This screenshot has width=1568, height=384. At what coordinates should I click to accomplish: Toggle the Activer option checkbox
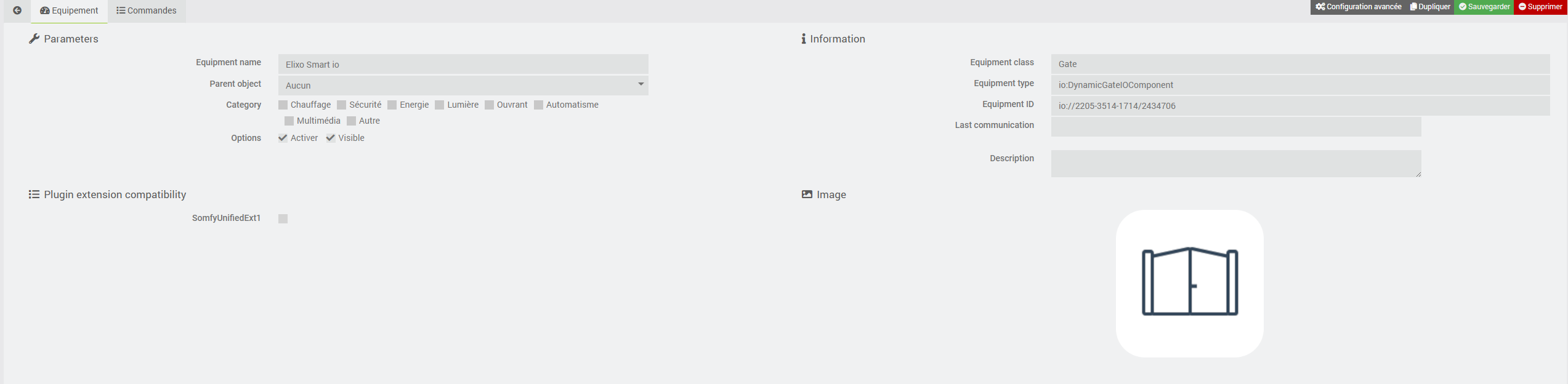pos(283,138)
